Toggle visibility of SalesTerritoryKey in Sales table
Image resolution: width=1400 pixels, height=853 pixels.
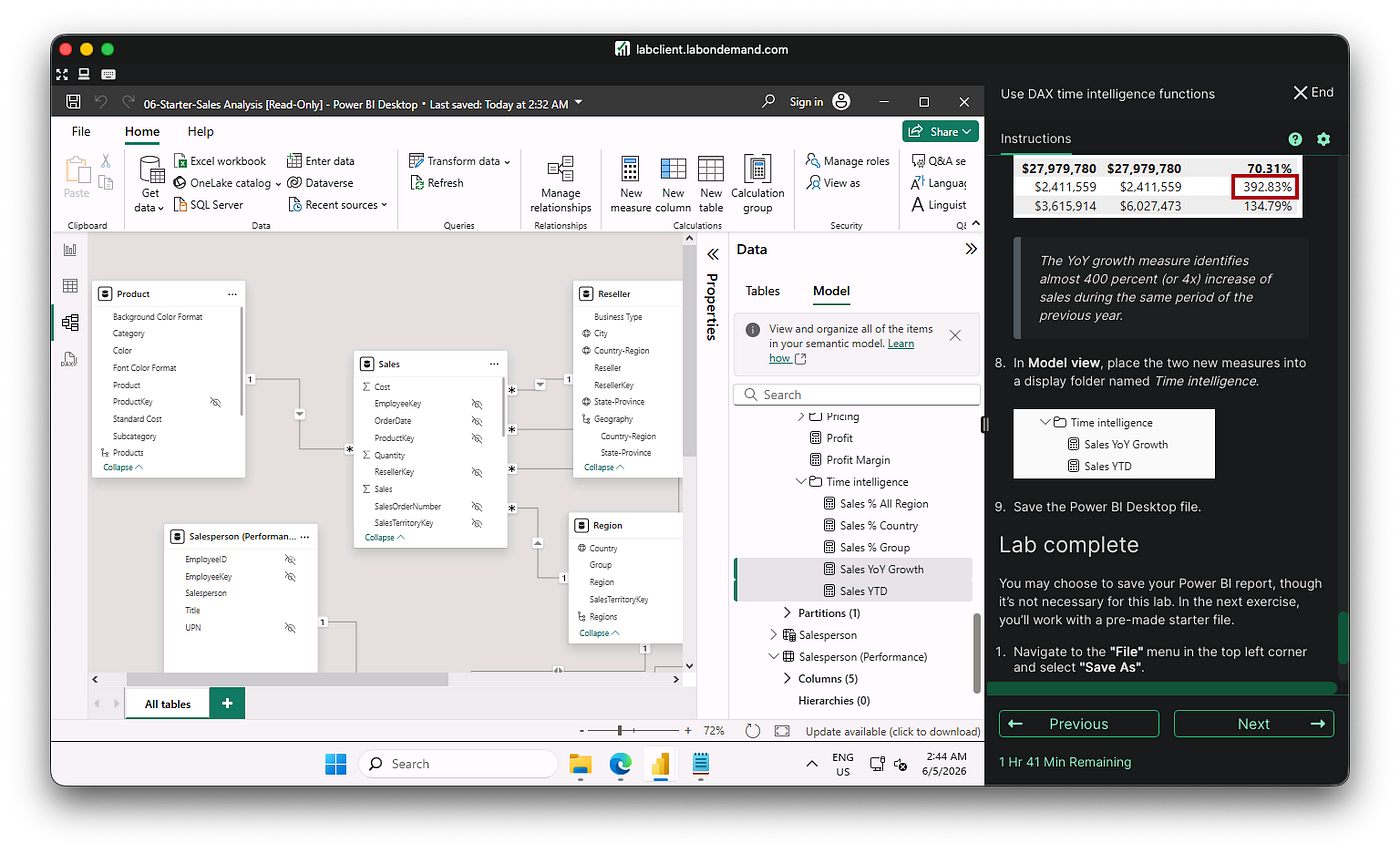click(x=477, y=523)
